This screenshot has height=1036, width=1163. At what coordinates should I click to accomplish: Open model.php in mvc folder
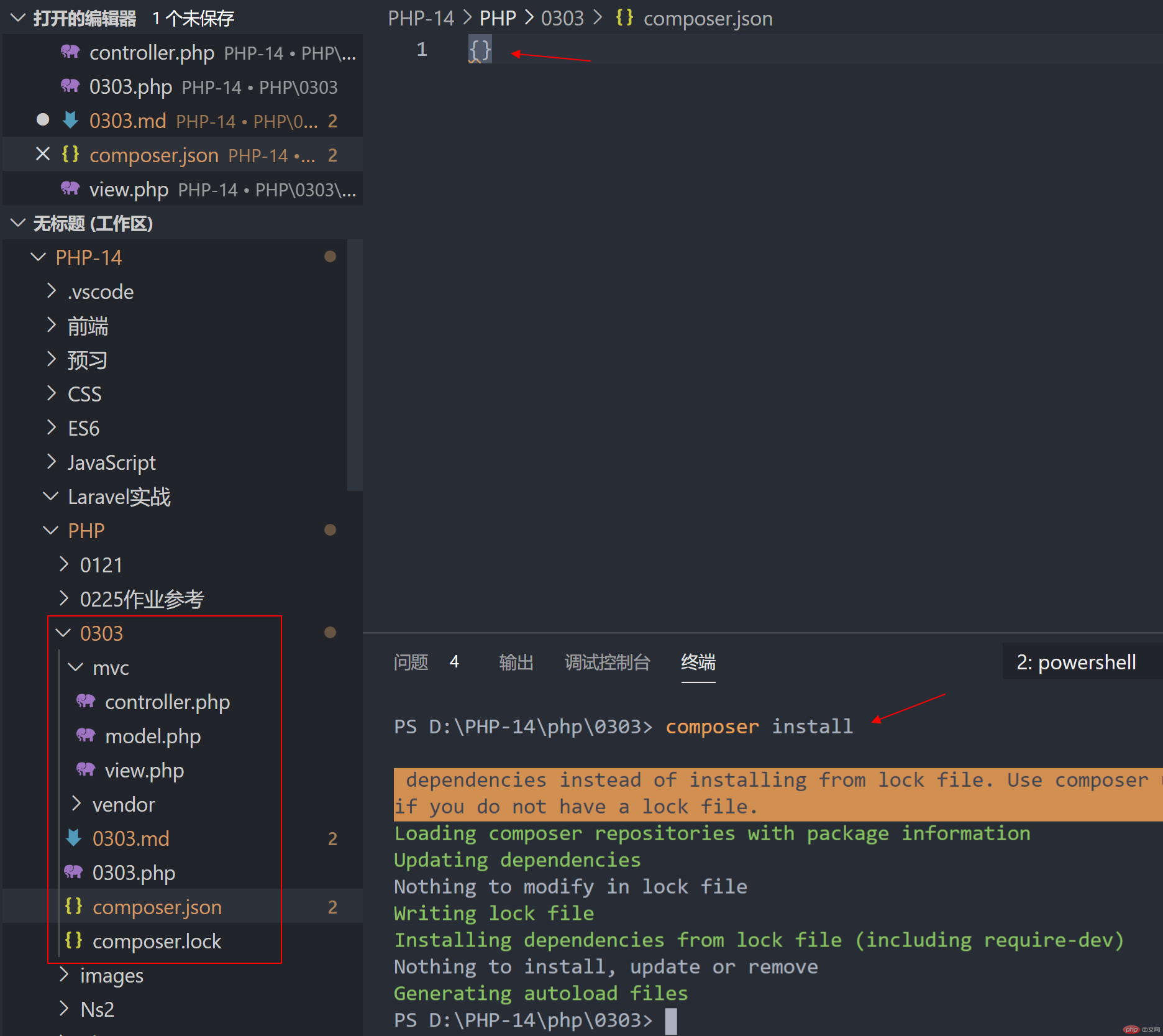[153, 736]
